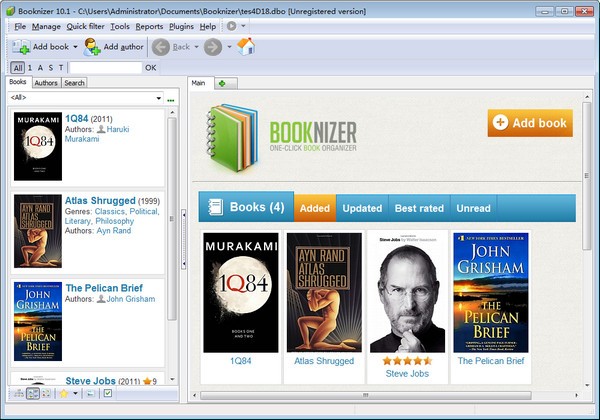
Task: Expand the Add book dropdown arrow
Action: (76, 46)
